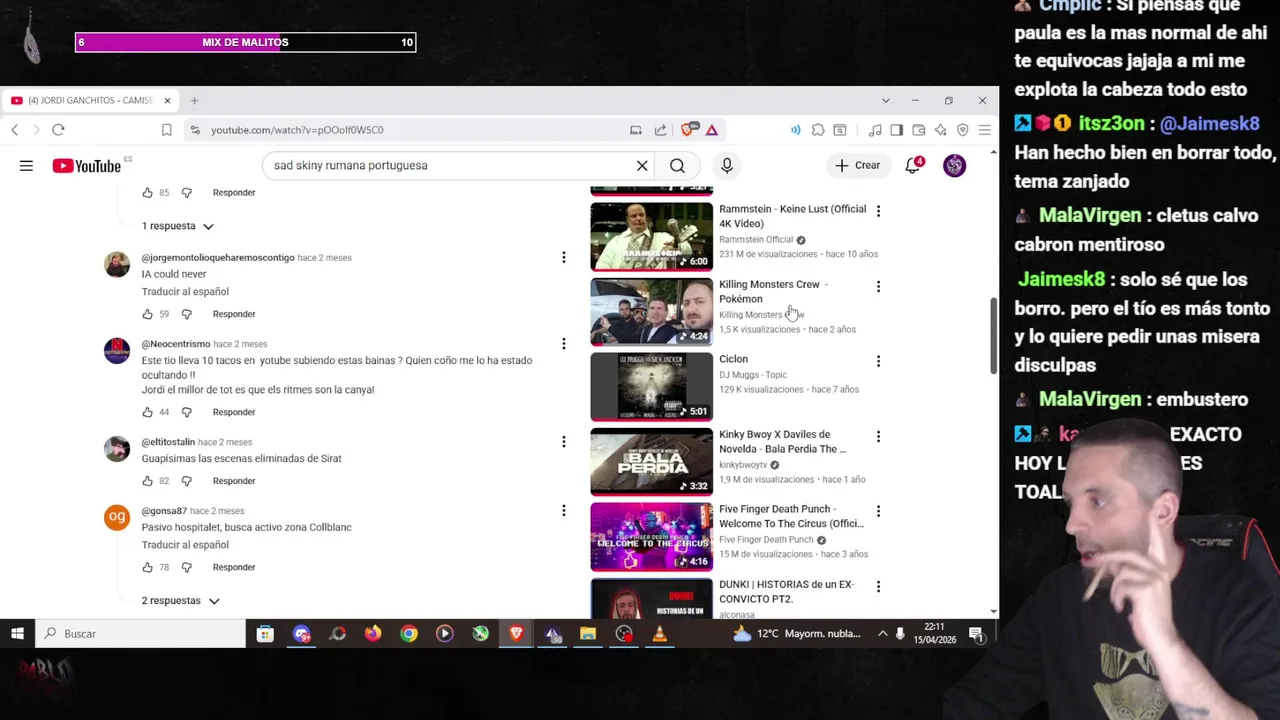
Task: Dislike the comment by @jorgemontolioqueharemoscontigo
Action: tap(186, 314)
